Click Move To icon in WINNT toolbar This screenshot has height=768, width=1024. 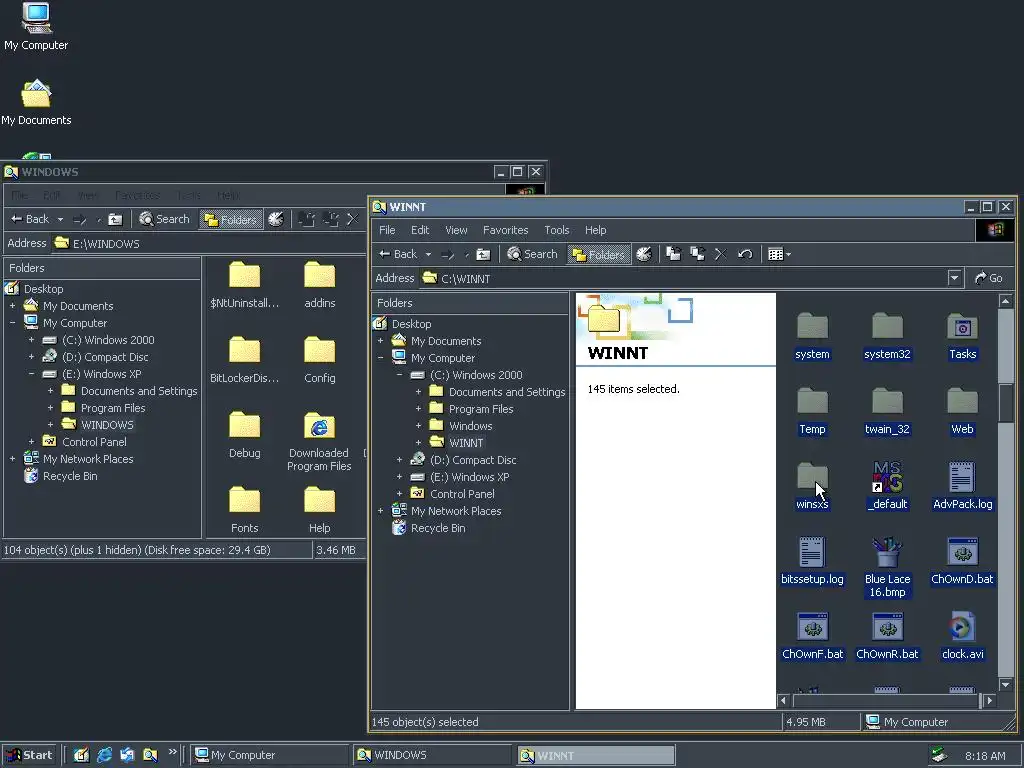pos(673,254)
